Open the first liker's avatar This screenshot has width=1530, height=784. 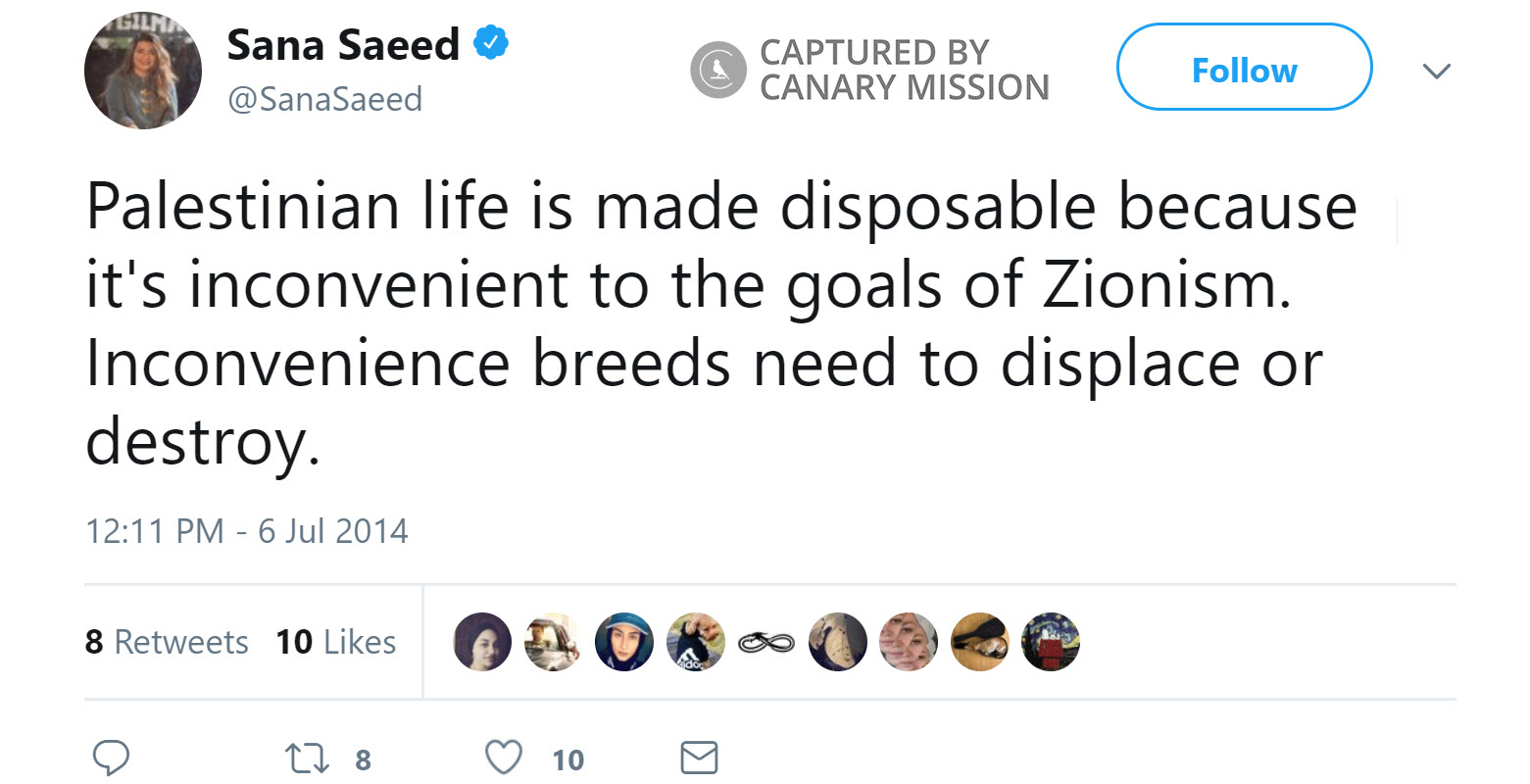(x=482, y=642)
